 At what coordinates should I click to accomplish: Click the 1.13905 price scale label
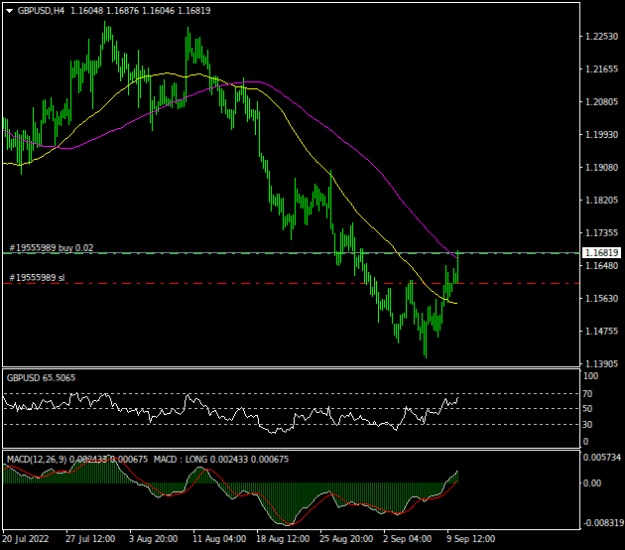pos(601,364)
